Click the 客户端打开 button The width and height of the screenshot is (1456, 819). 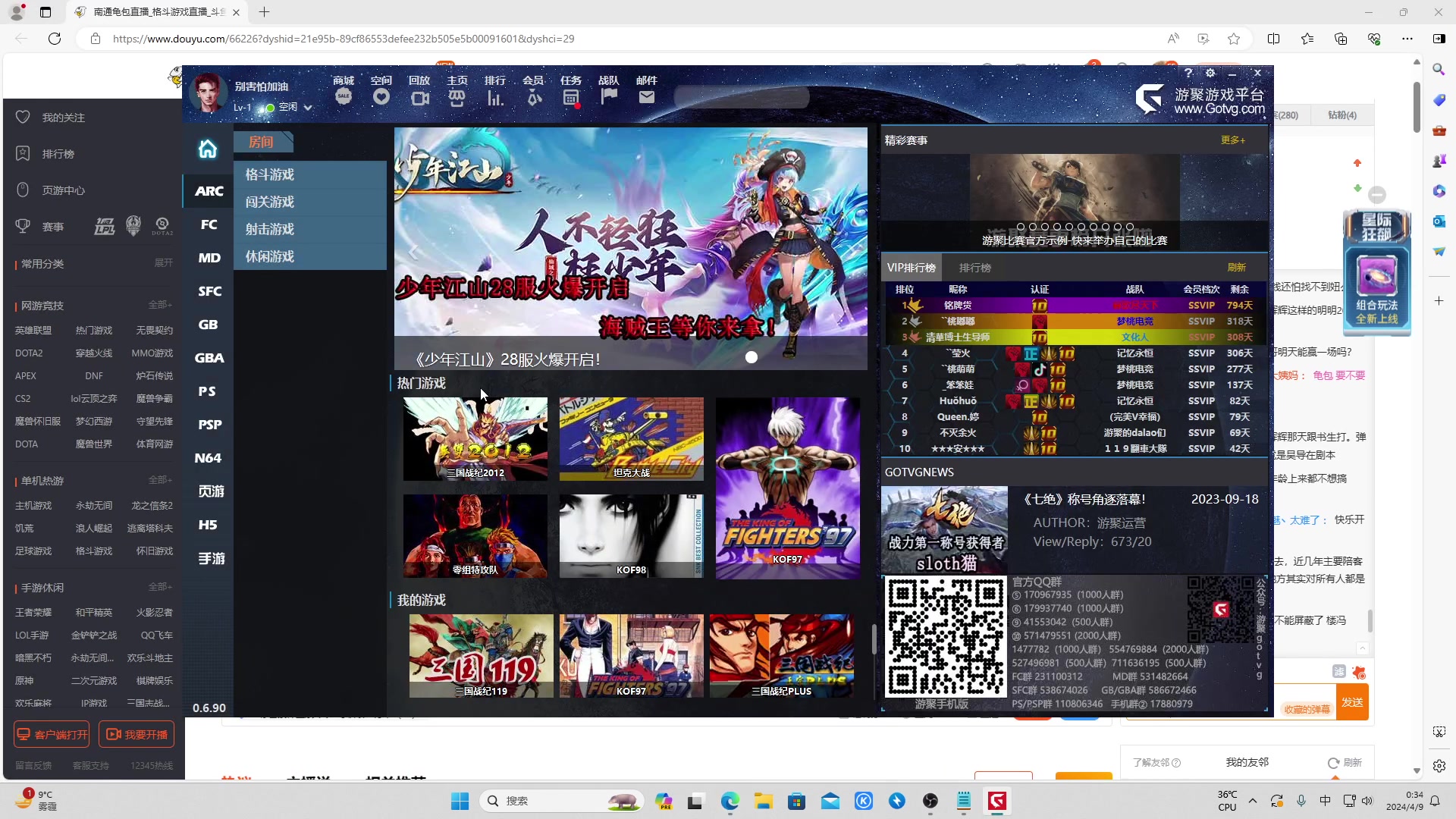click(52, 735)
